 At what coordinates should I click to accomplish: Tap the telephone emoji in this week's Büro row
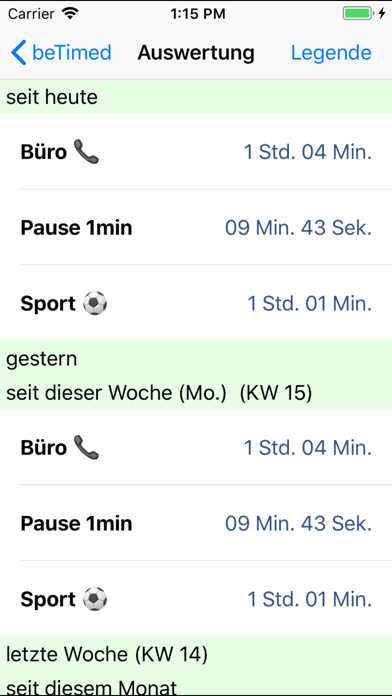tap(86, 448)
